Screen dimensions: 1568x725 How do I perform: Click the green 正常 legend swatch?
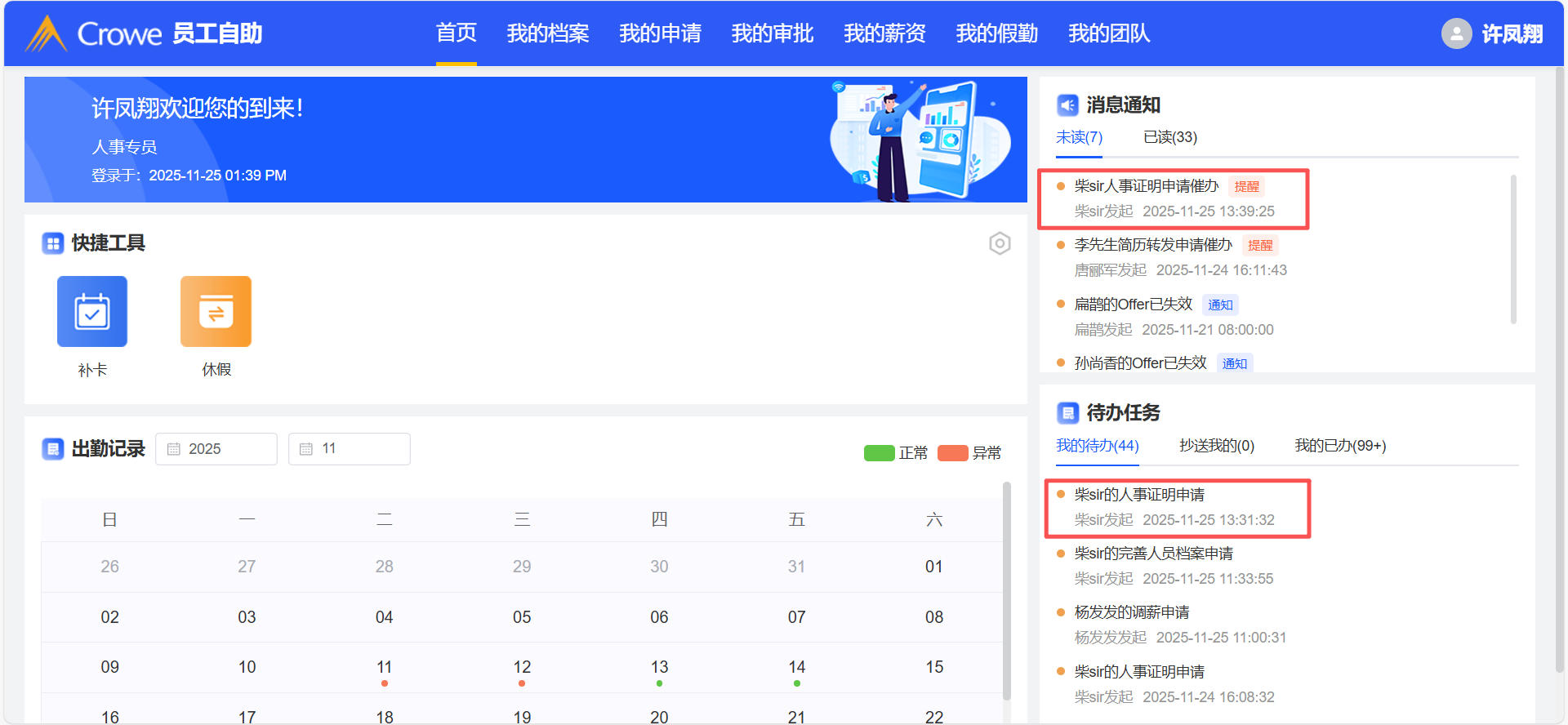(879, 453)
